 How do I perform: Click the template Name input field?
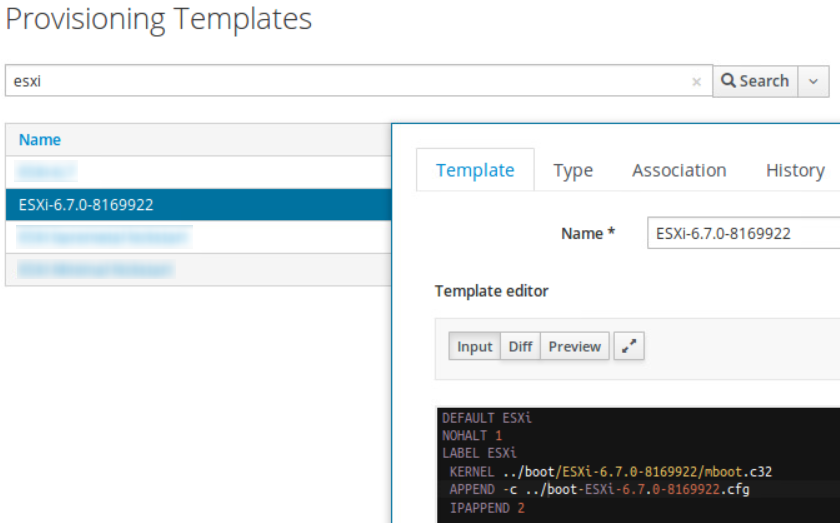coord(744,233)
